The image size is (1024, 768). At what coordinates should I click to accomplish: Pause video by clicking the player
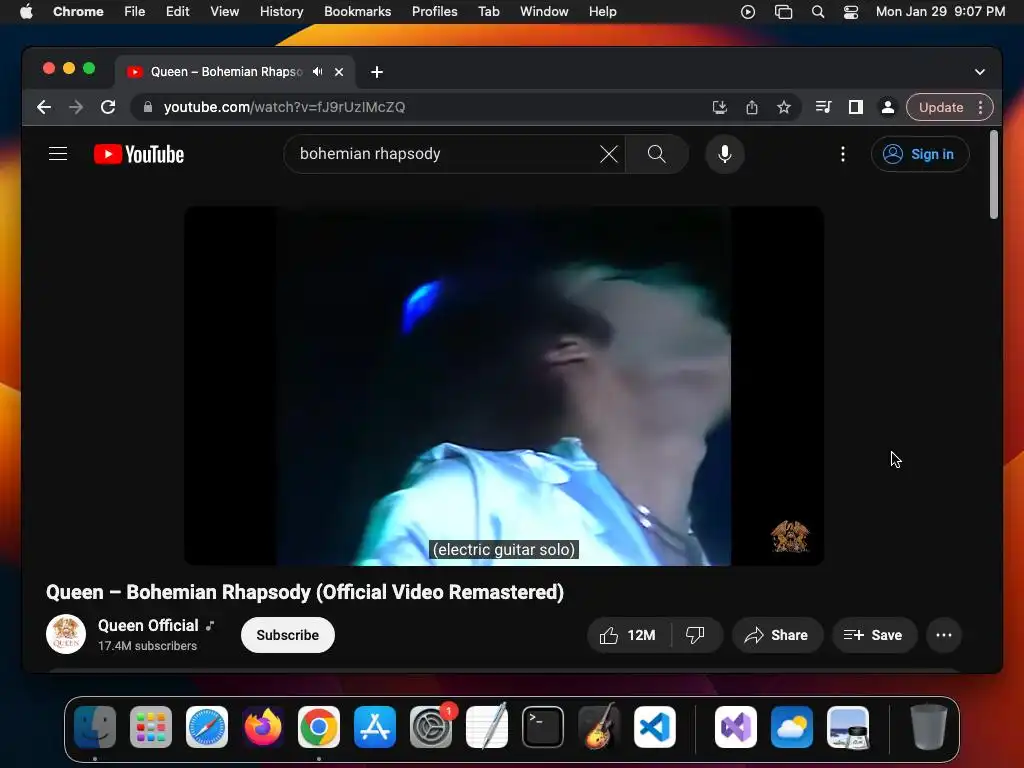504,385
